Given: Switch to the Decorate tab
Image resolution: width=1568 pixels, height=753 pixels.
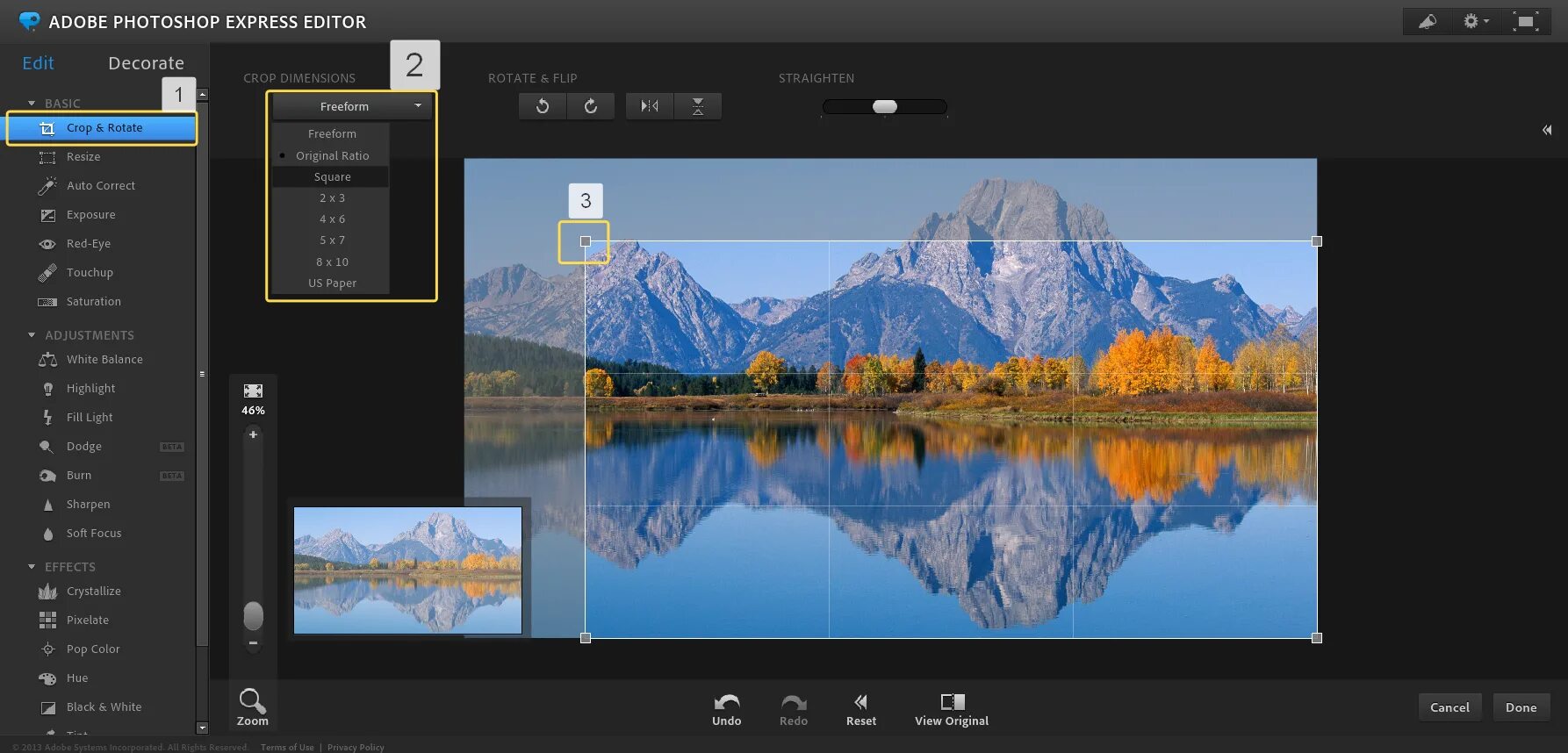Looking at the screenshot, I should point(146,63).
